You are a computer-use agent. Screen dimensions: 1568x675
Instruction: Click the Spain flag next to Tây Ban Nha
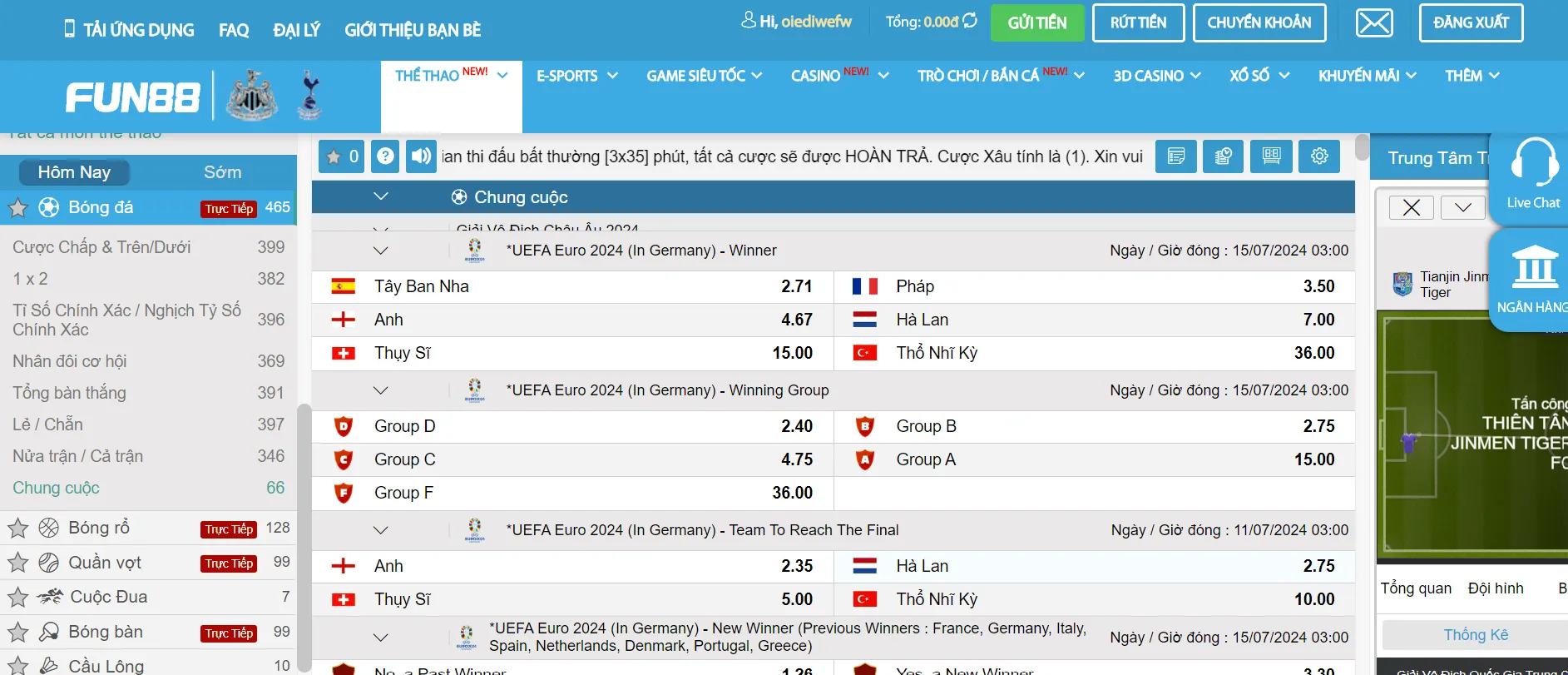[x=343, y=287]
